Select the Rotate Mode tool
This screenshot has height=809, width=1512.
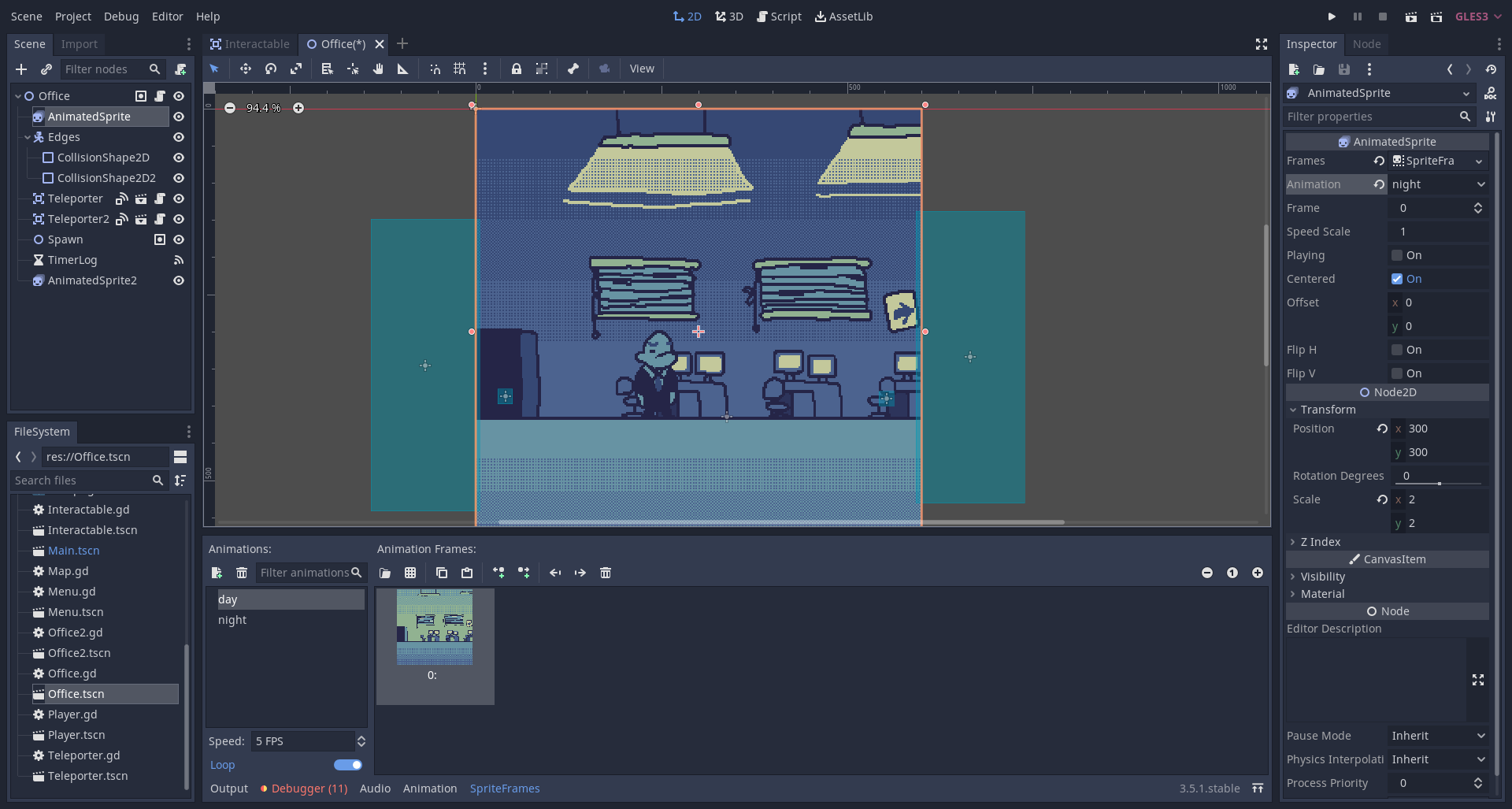[x=271, y=69]
